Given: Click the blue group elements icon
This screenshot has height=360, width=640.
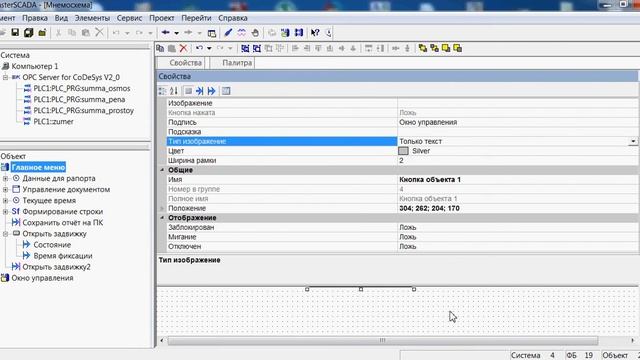Looking at the screenshot, I should click(245, 48).
